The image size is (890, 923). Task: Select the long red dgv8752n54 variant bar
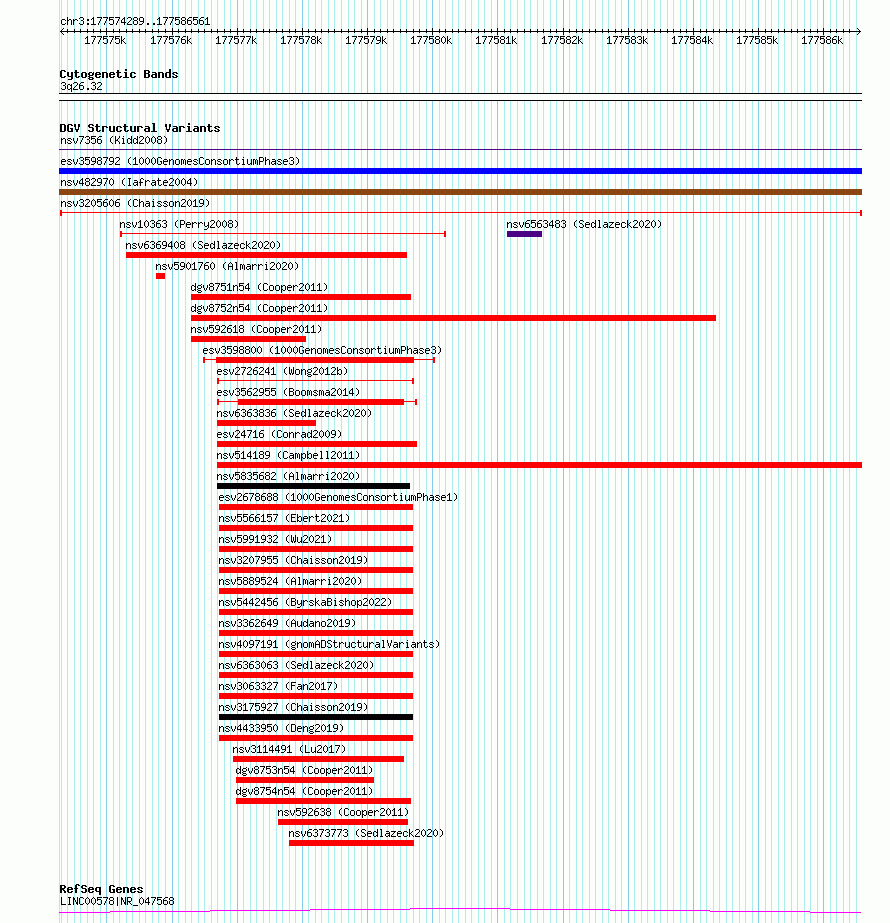click(453, 318)
